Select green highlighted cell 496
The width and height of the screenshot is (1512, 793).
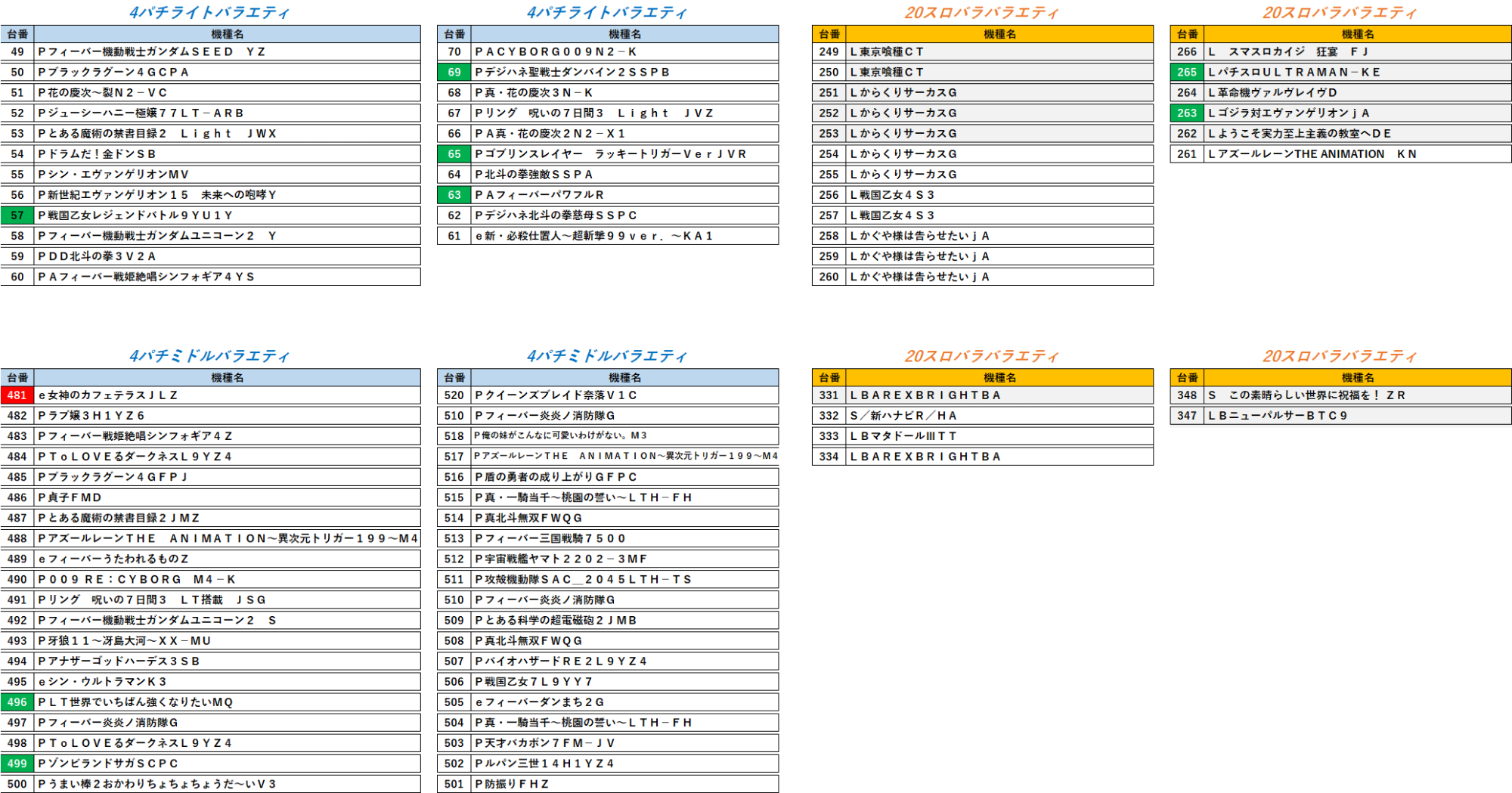pyautogui.click(x=17, y=702)
